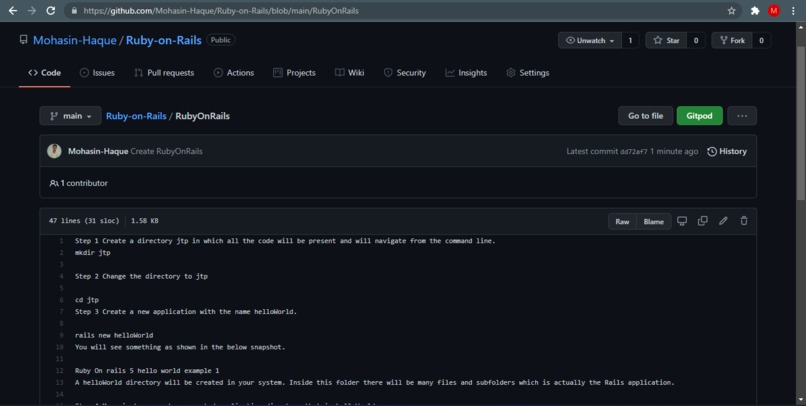Edit this file using the pencil icon
806x406 pixels.
tap(723, 221)
